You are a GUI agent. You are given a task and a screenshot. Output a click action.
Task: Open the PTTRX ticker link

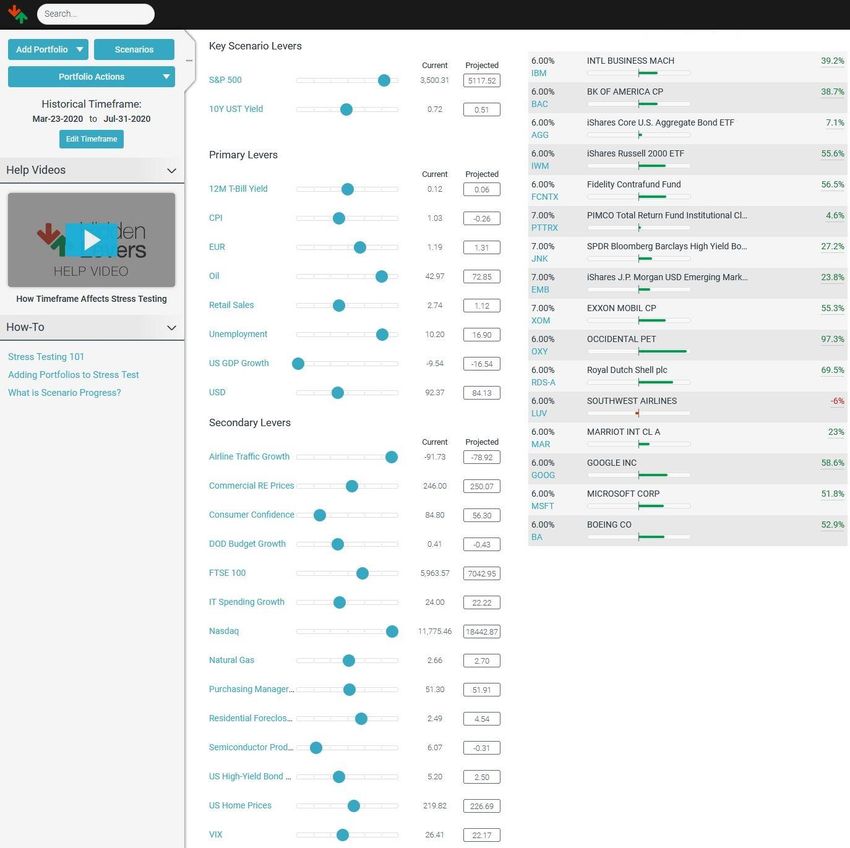(545, 228)
